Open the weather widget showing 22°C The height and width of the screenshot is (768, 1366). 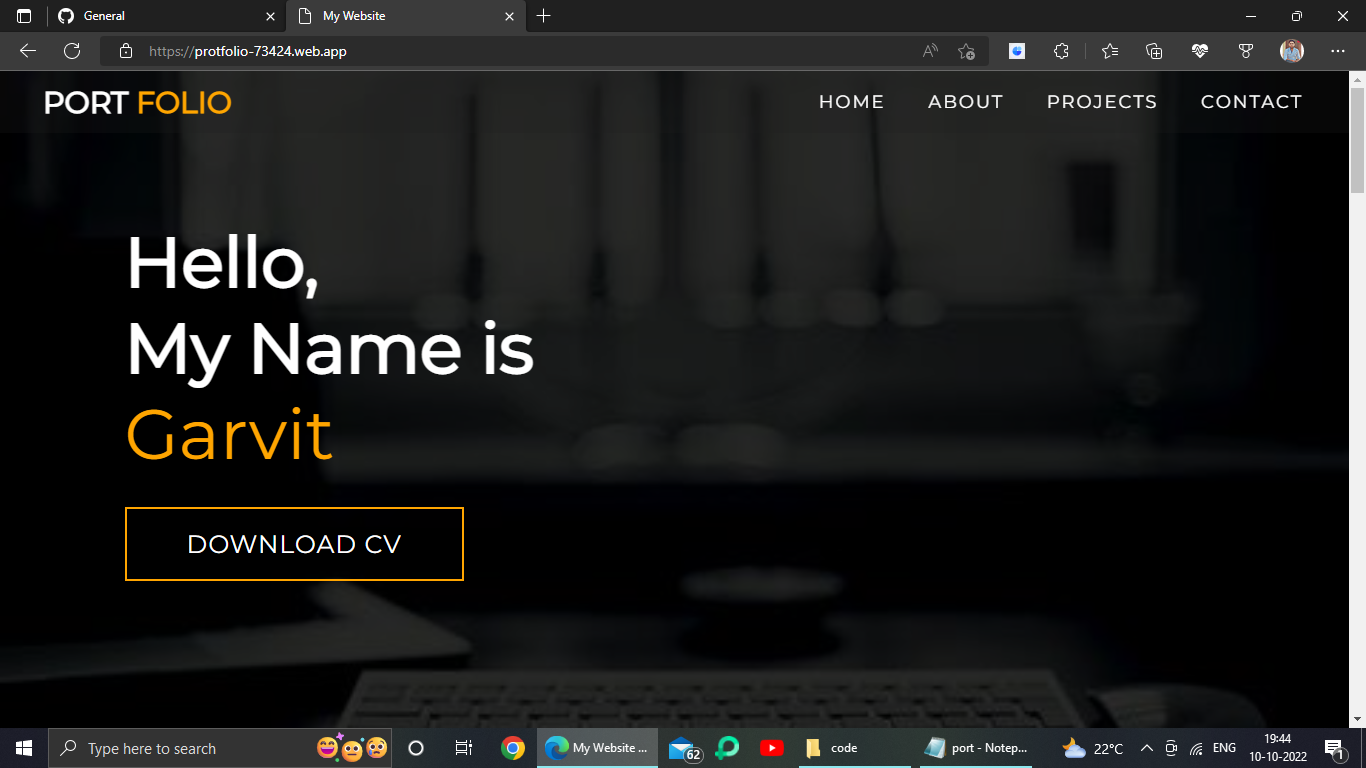[x=1092, y=748]
